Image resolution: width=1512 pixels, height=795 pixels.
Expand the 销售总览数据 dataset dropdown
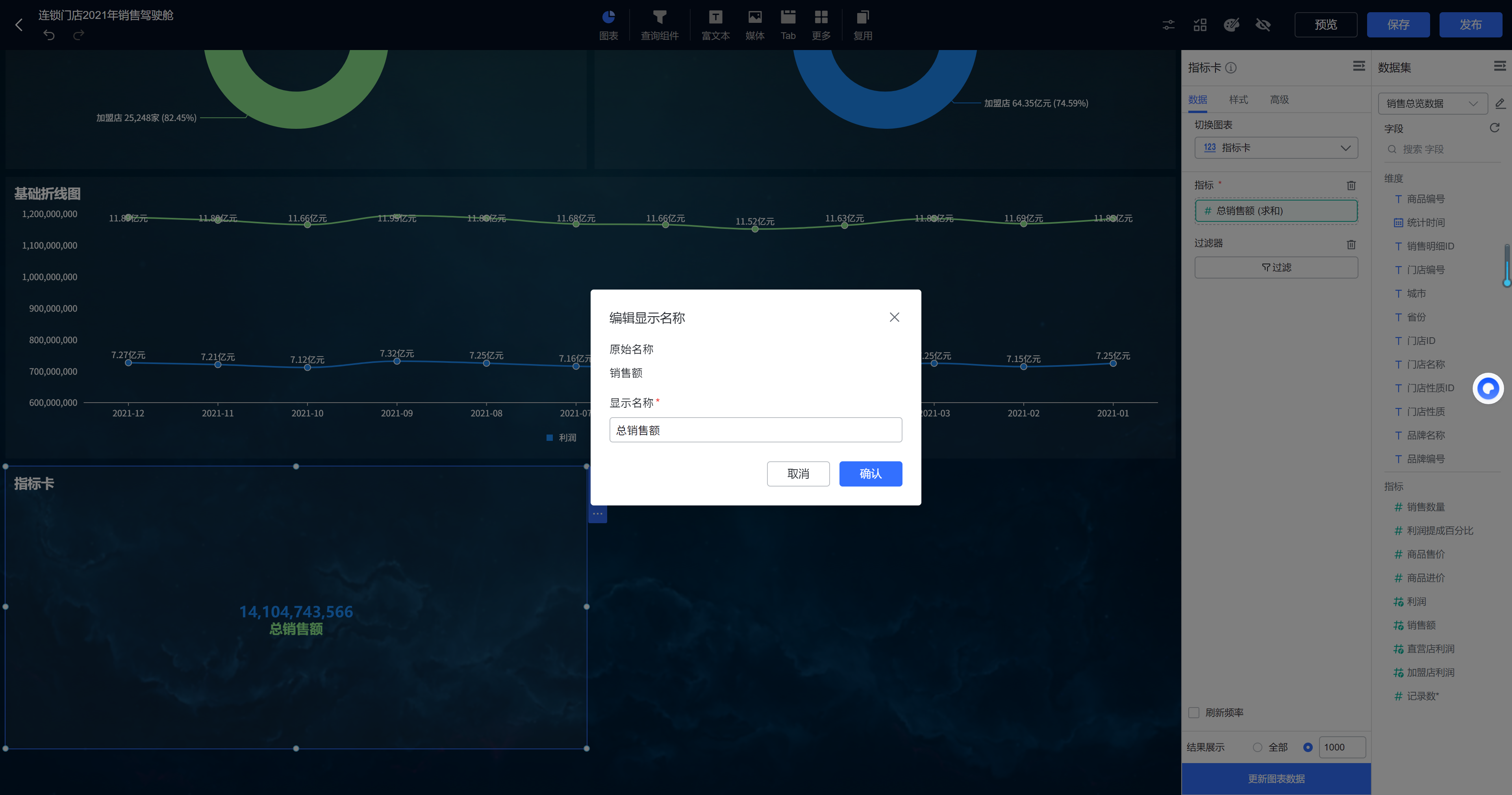(1432, 103)
